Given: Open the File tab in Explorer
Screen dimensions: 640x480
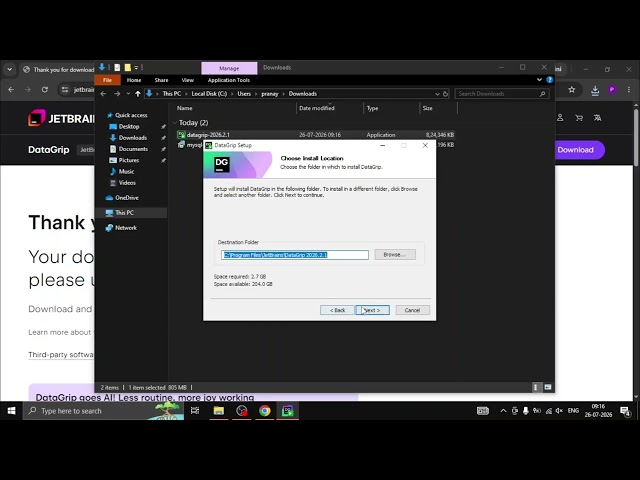Looking at the screenshot, I should point(107,80).
